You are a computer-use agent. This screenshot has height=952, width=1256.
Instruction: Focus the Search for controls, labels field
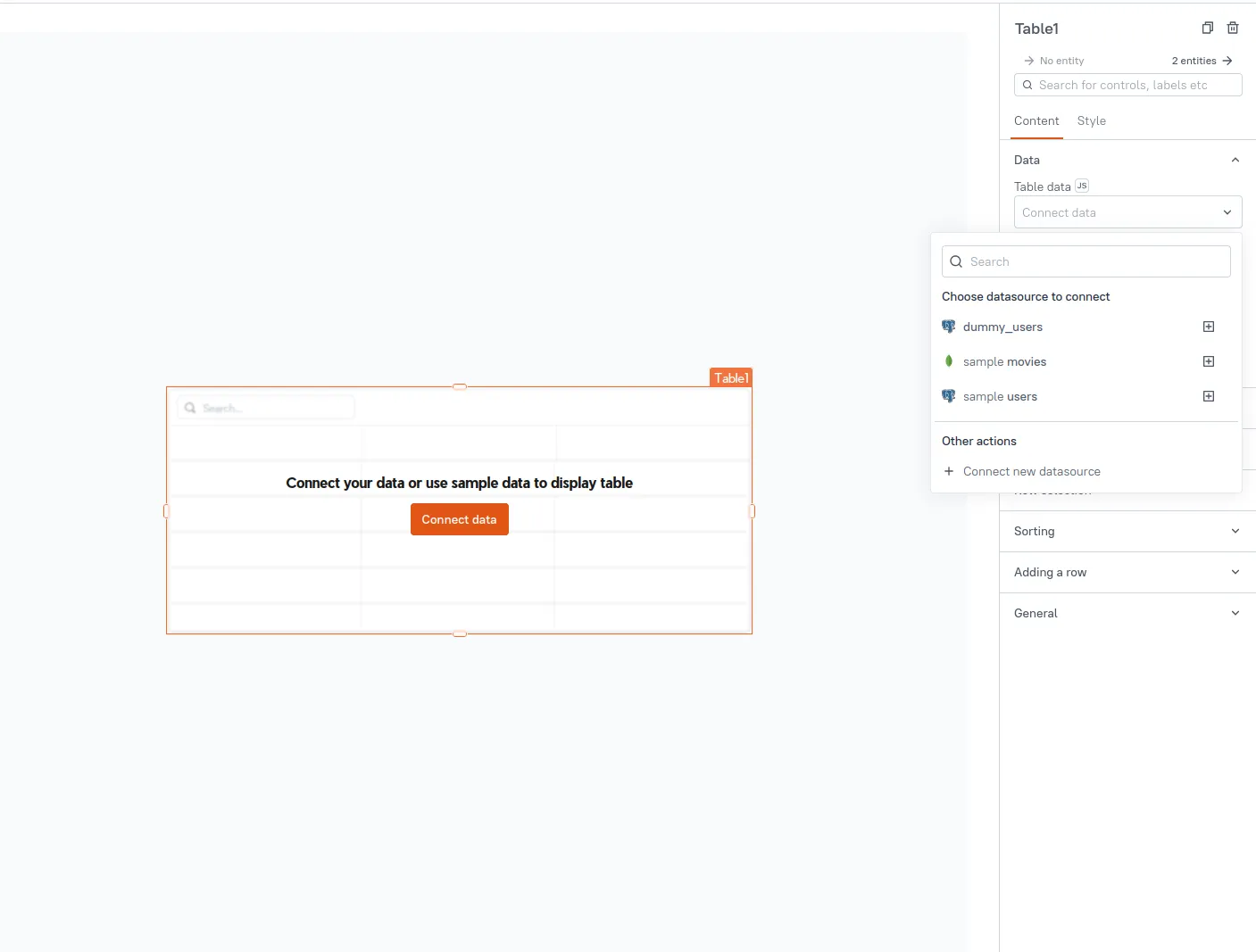(x=1128, y=85)
